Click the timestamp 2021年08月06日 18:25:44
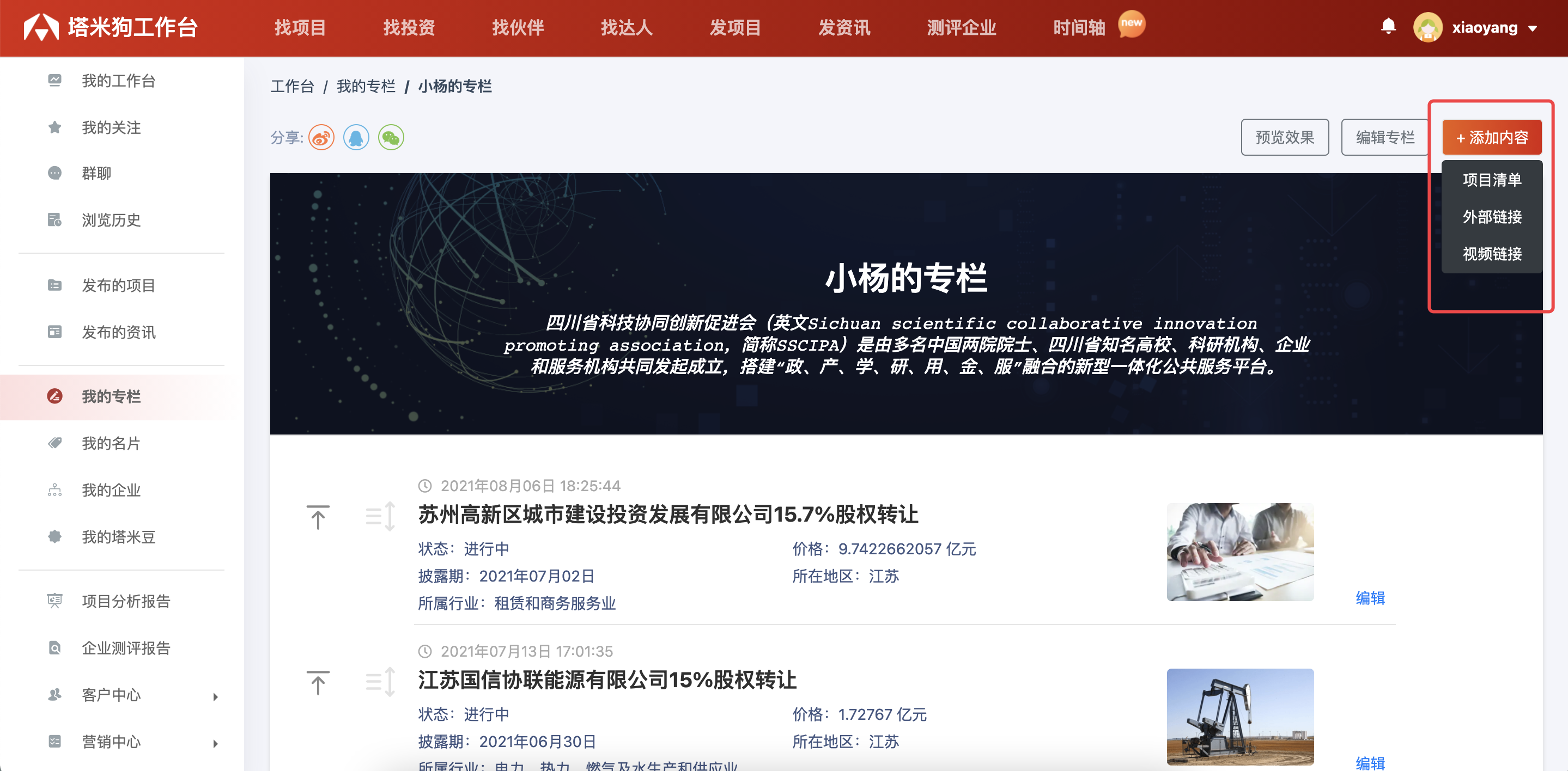 point(530,486)
